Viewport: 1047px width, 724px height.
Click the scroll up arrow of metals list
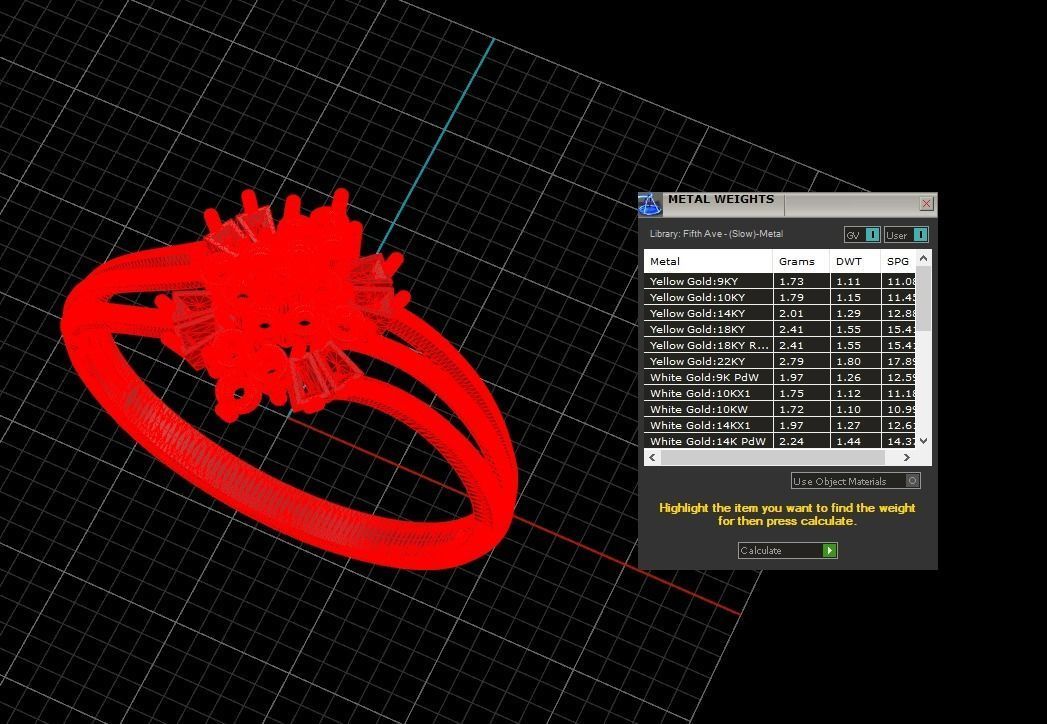click(923, 258)
